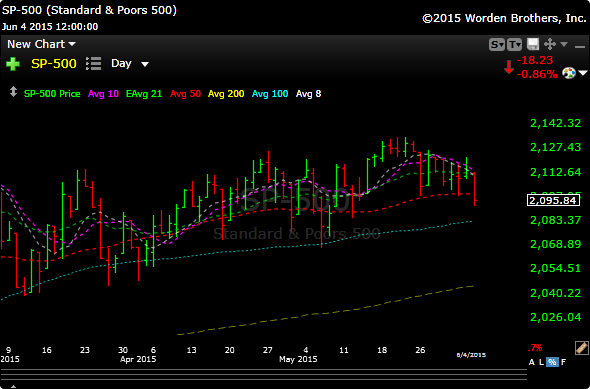Click the green plus add-indicator icon

(x=13, y=64)
